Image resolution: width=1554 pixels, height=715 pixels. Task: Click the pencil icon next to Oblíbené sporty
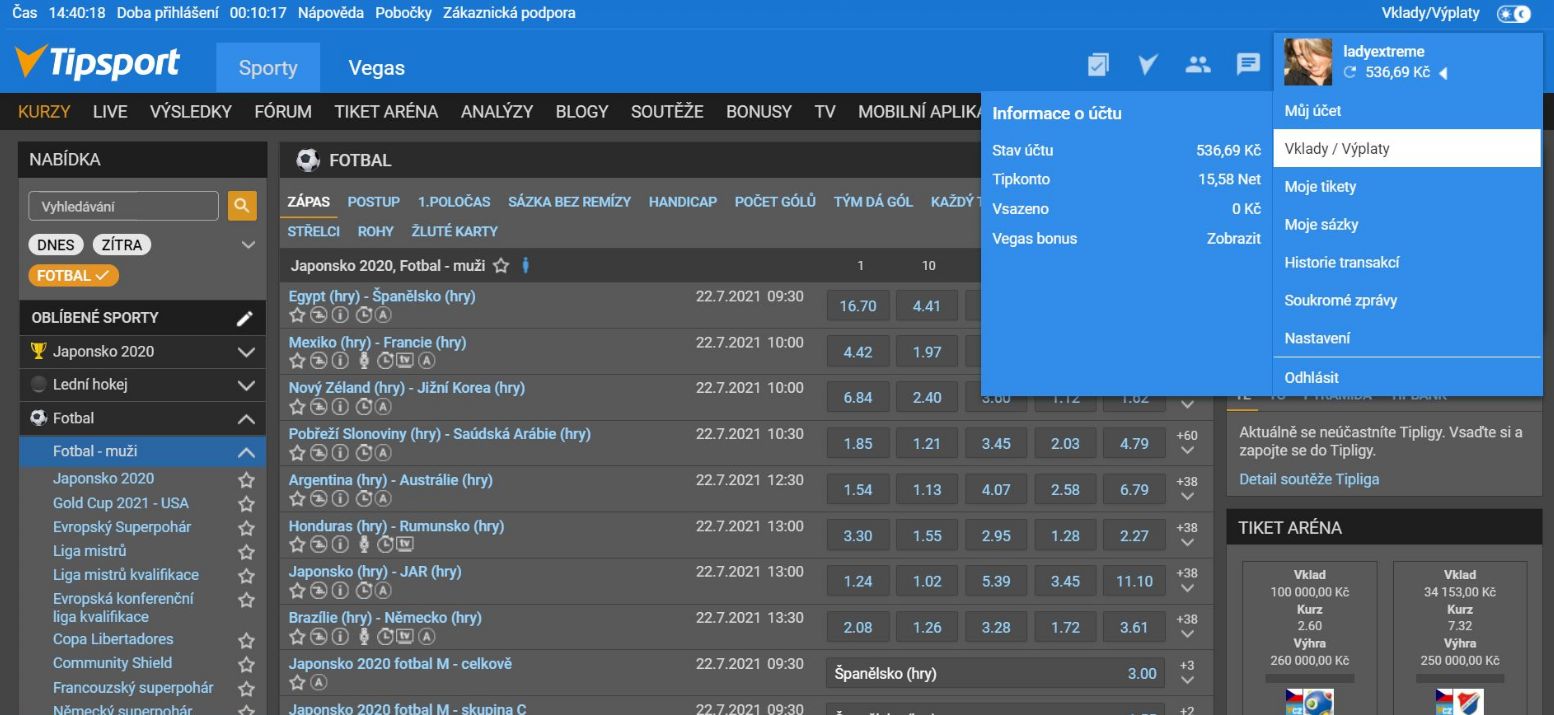click(x=245, y=318)
